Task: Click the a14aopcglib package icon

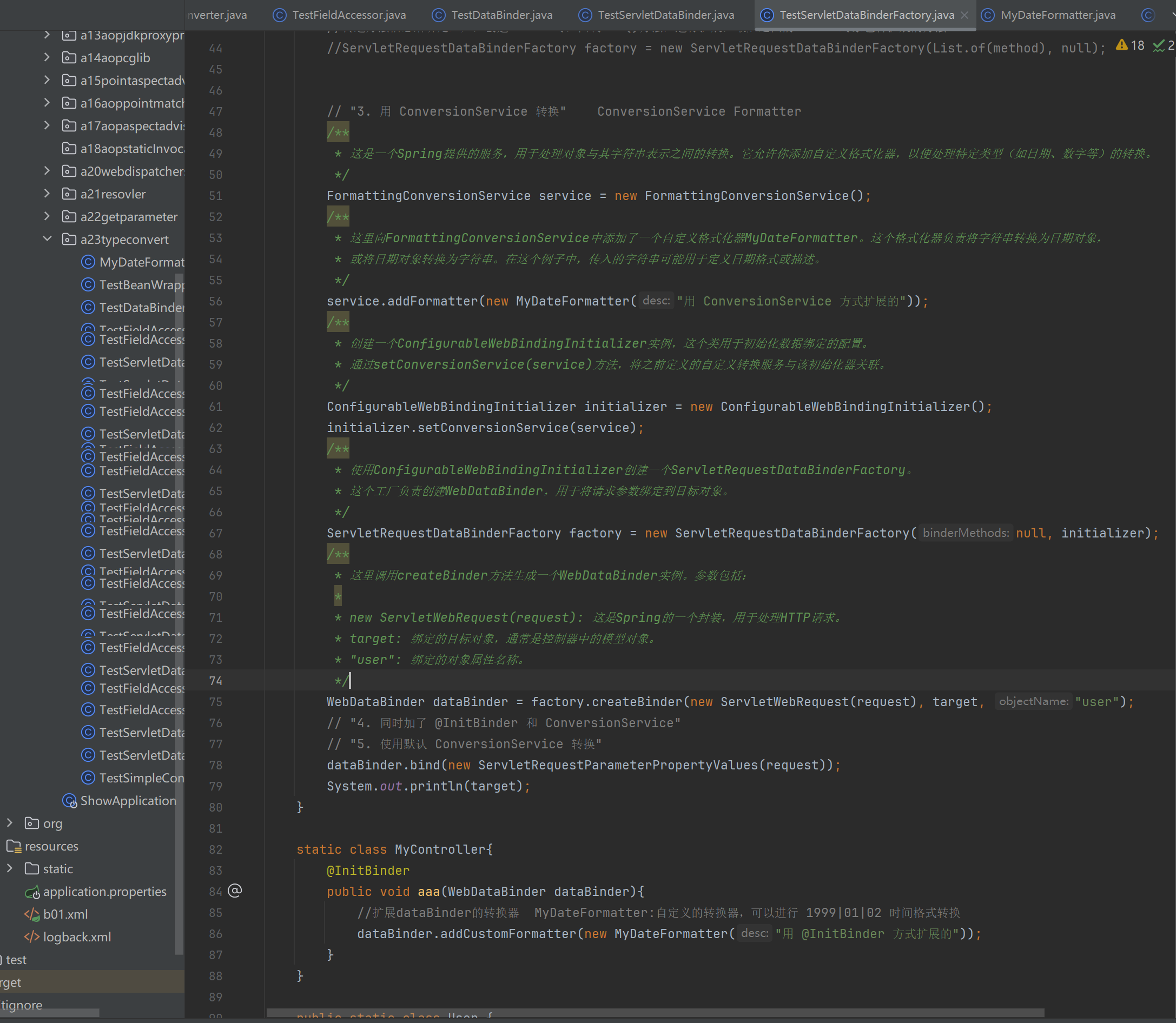Action: pos(69,58)
